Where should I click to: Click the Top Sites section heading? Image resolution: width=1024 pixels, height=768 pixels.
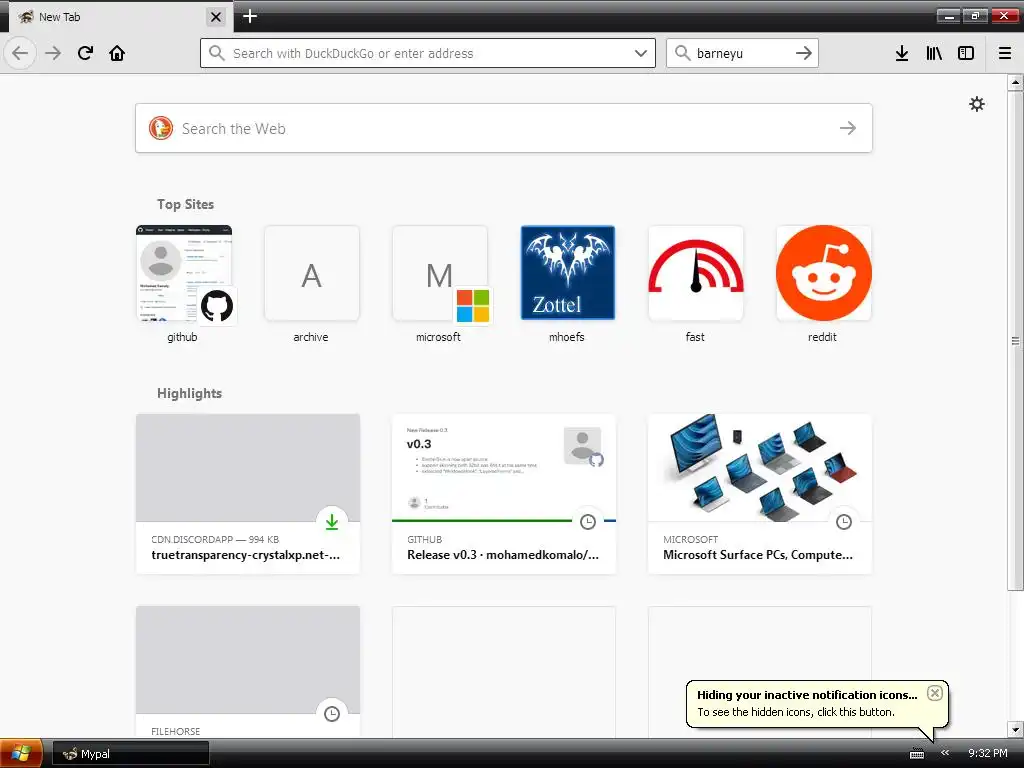click(185, 204)
